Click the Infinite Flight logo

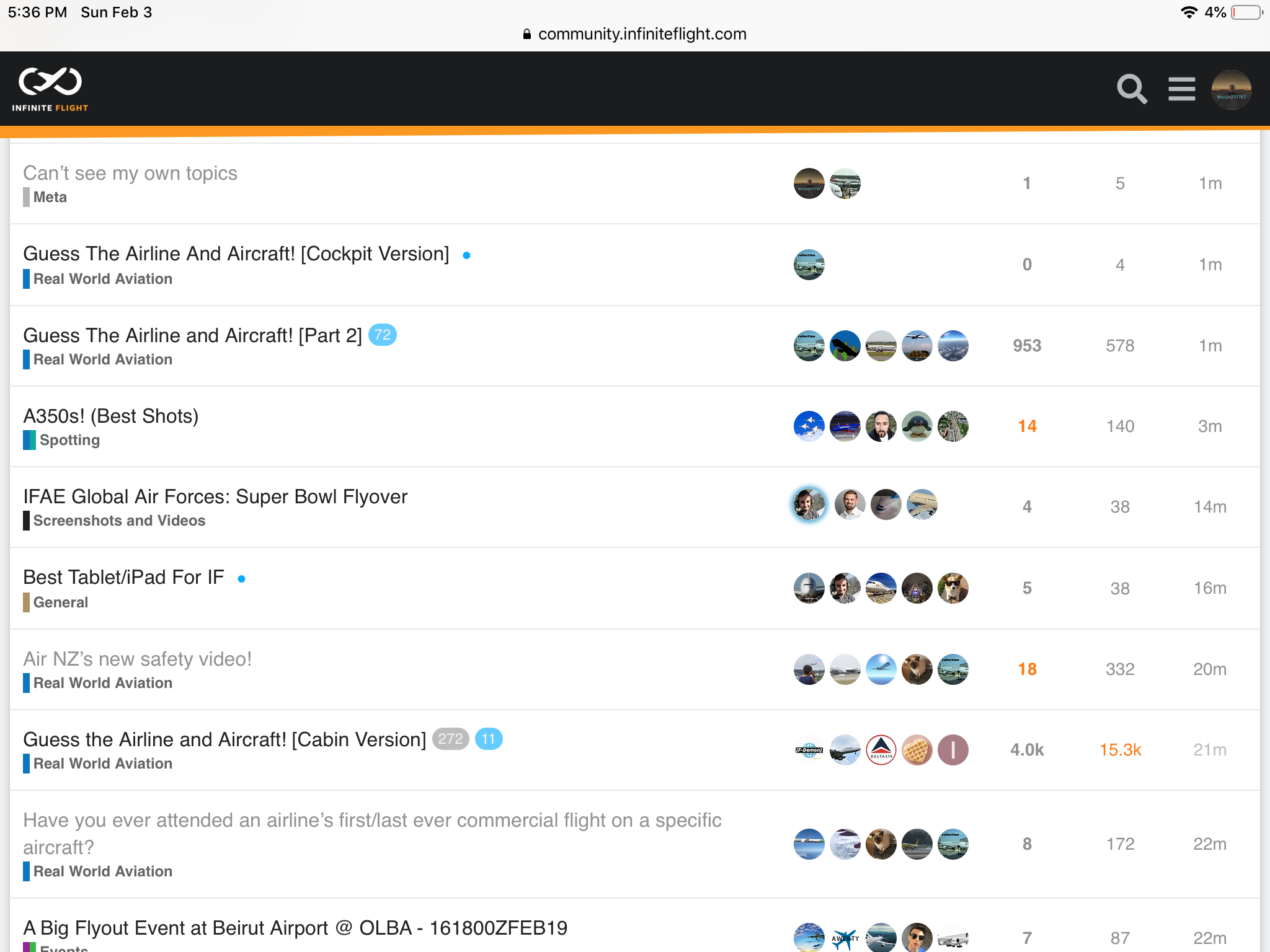[50, 89]
